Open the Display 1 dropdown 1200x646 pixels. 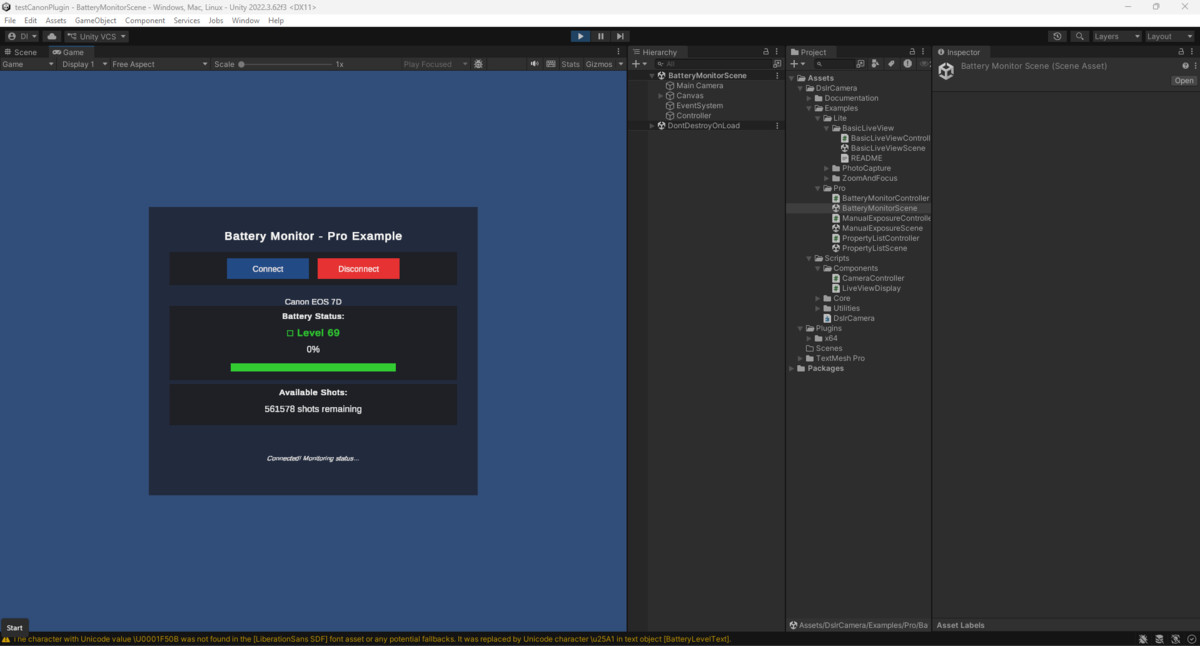pyautogui.click(x=84, y=64)
